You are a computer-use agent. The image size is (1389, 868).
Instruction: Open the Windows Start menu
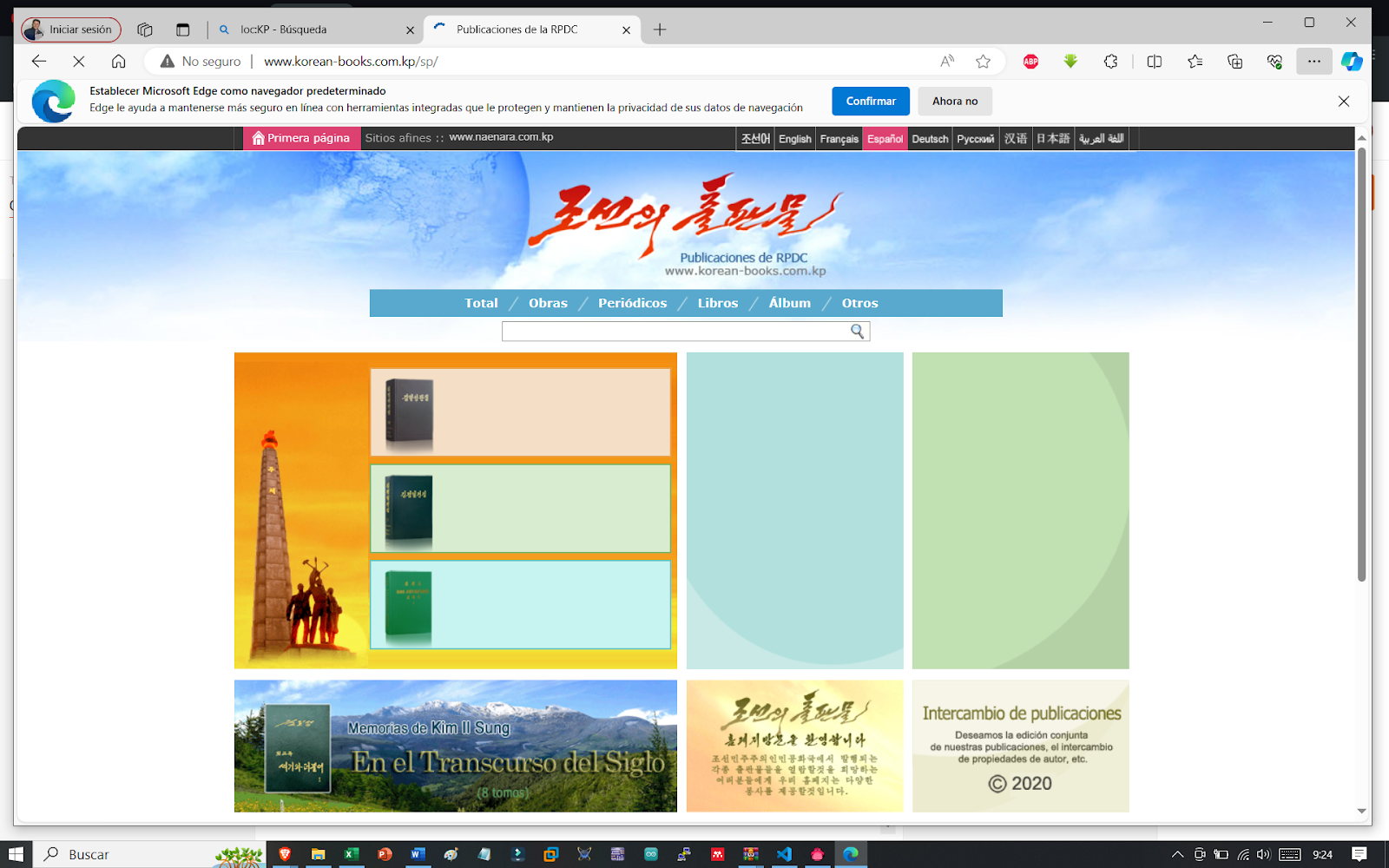tap(16, 854)
